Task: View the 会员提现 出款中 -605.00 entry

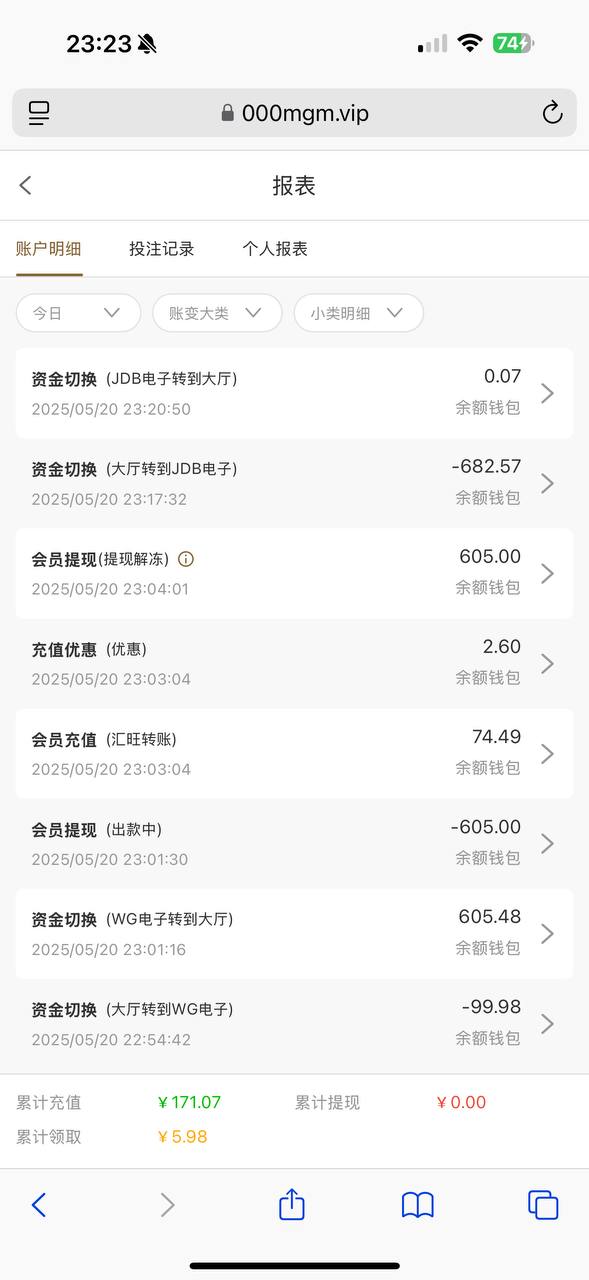Action: coord(294,843)
